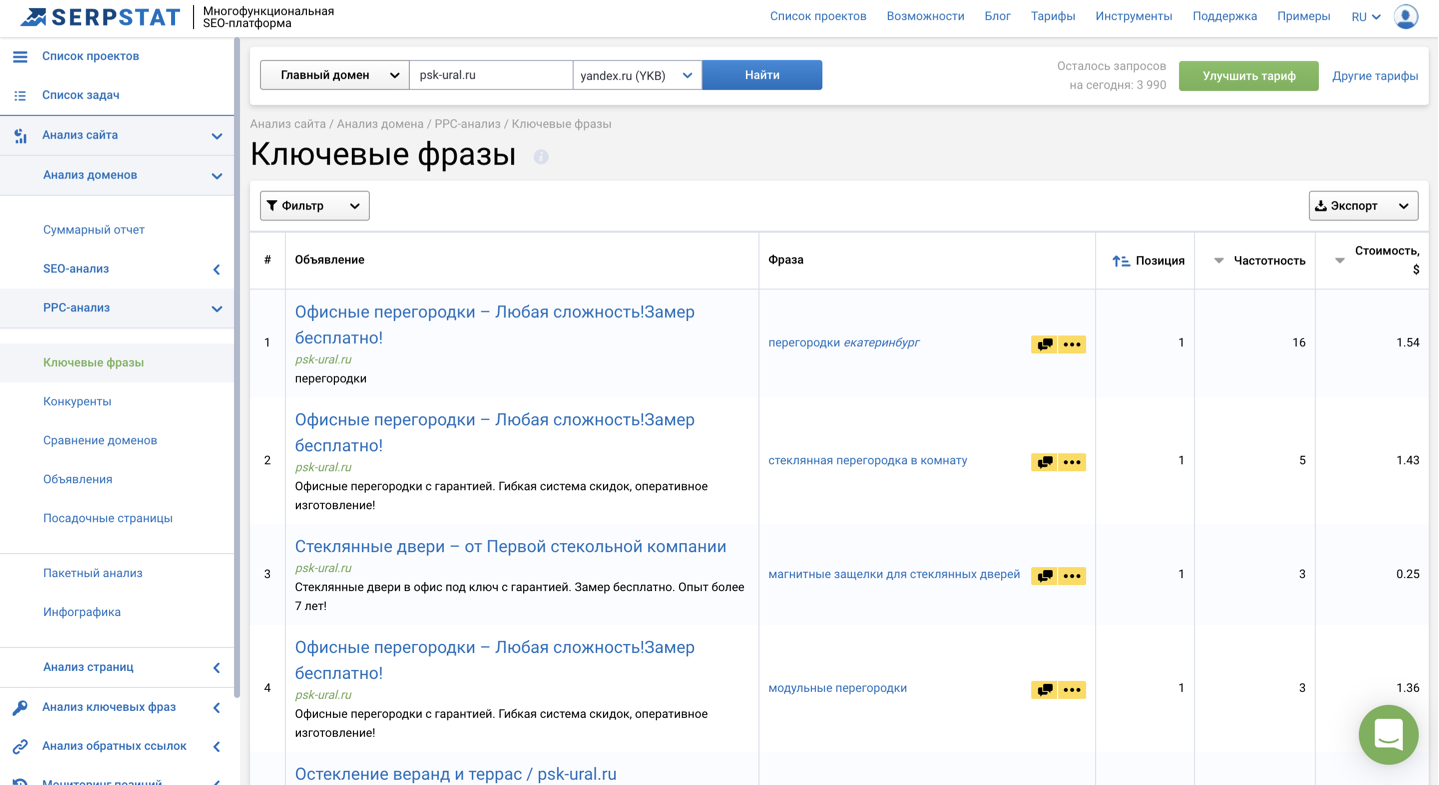Click the info icon beside Ключевые фразы title
Viewport: 1439px width, 785px height.
pos(541,157)
